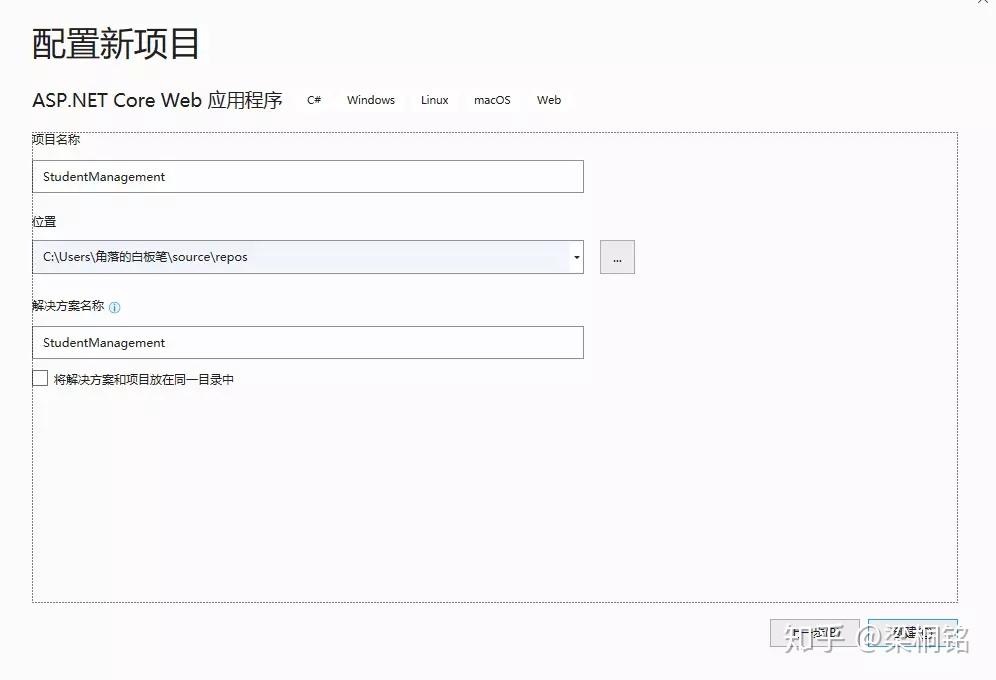Open the location path dropdown
996x680 pixels.
[x=575, y=257]
